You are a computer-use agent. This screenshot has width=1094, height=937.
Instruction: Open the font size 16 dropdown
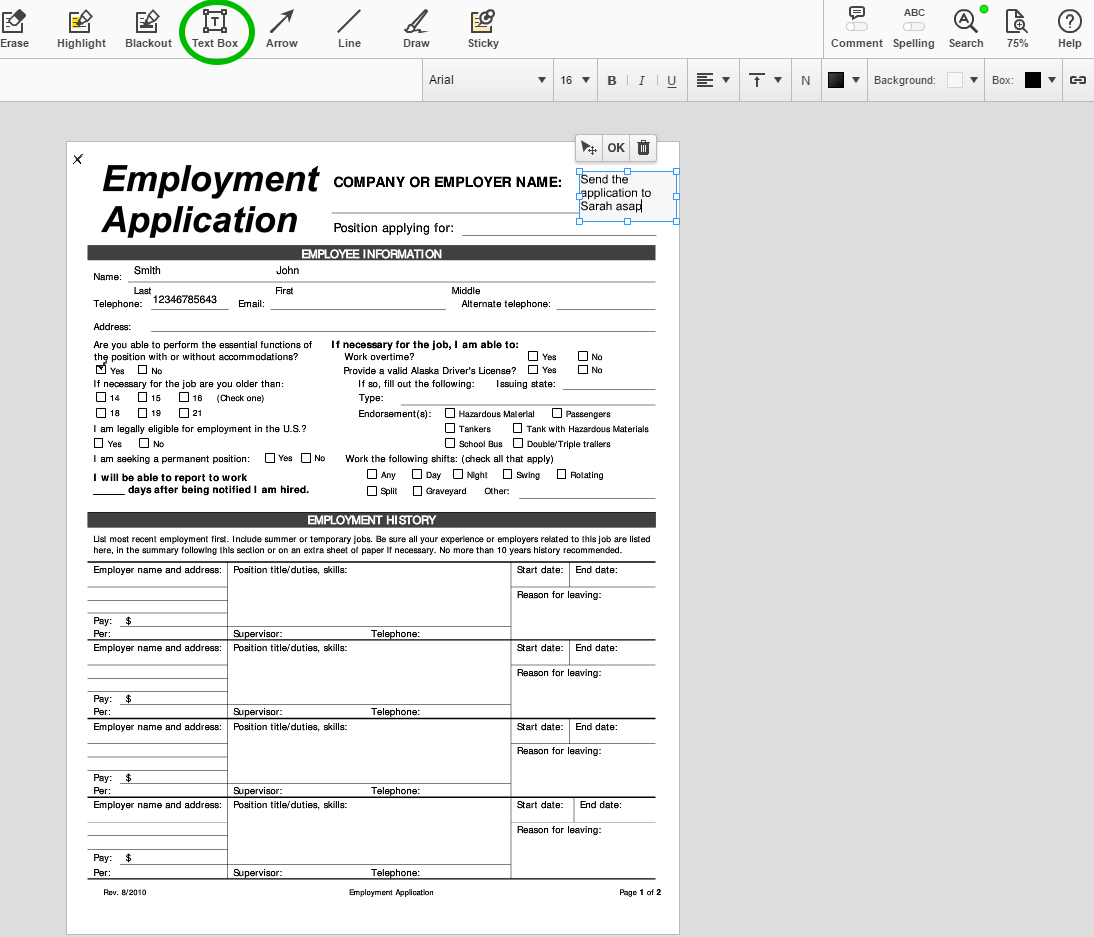tap(575, 80)
